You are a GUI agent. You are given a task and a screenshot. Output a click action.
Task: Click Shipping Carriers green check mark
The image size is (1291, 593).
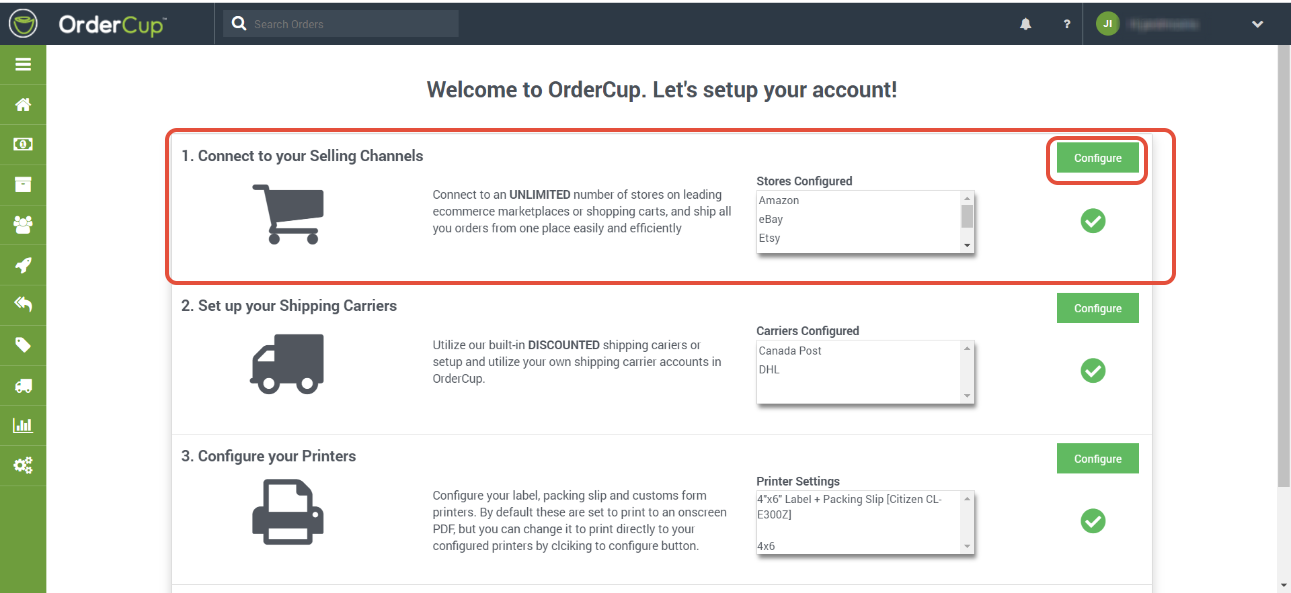click(1093, 371)
